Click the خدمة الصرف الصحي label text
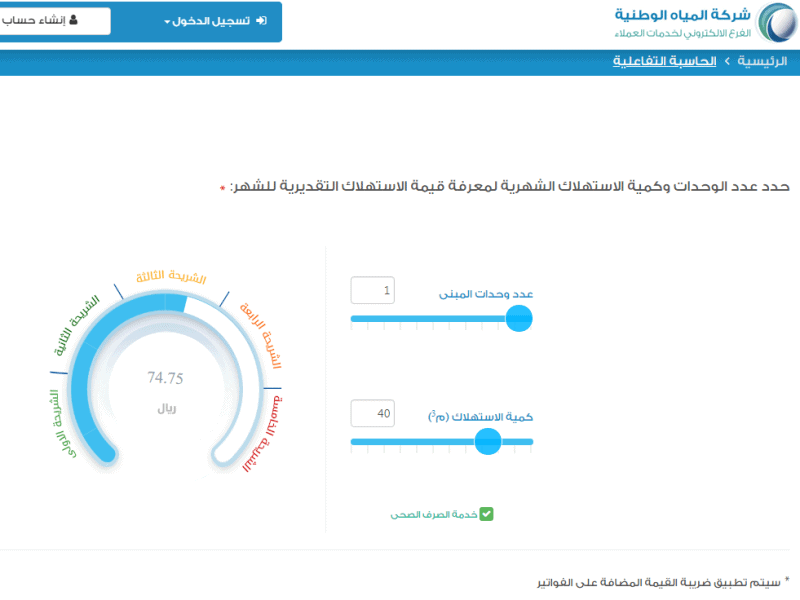 (x=434, y=515)
